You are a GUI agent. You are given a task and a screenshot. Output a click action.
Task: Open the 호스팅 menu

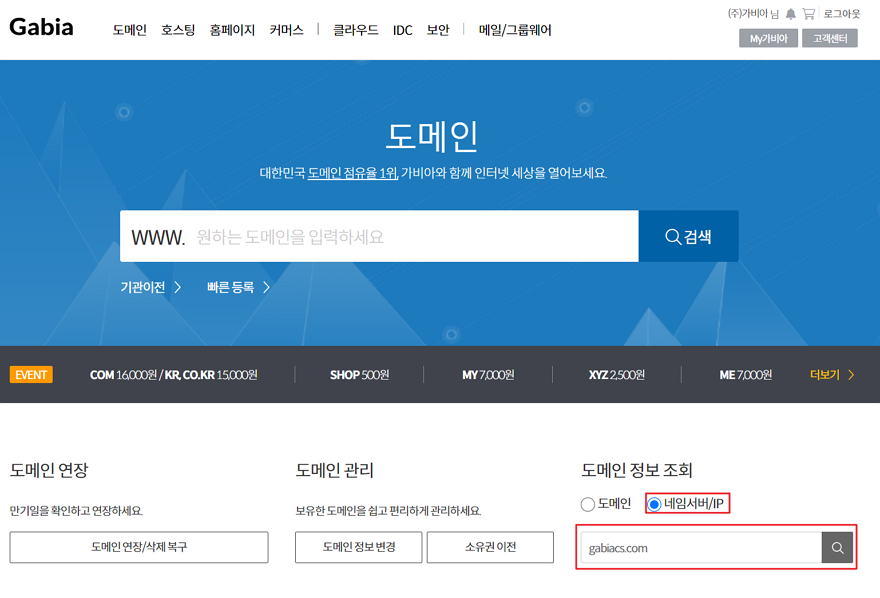pyautogui.click(x=178, y=30)
